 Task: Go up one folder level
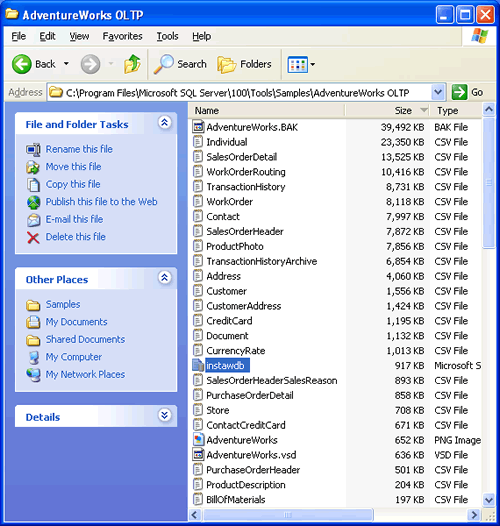pyautogui.click(x=132, y=64)
